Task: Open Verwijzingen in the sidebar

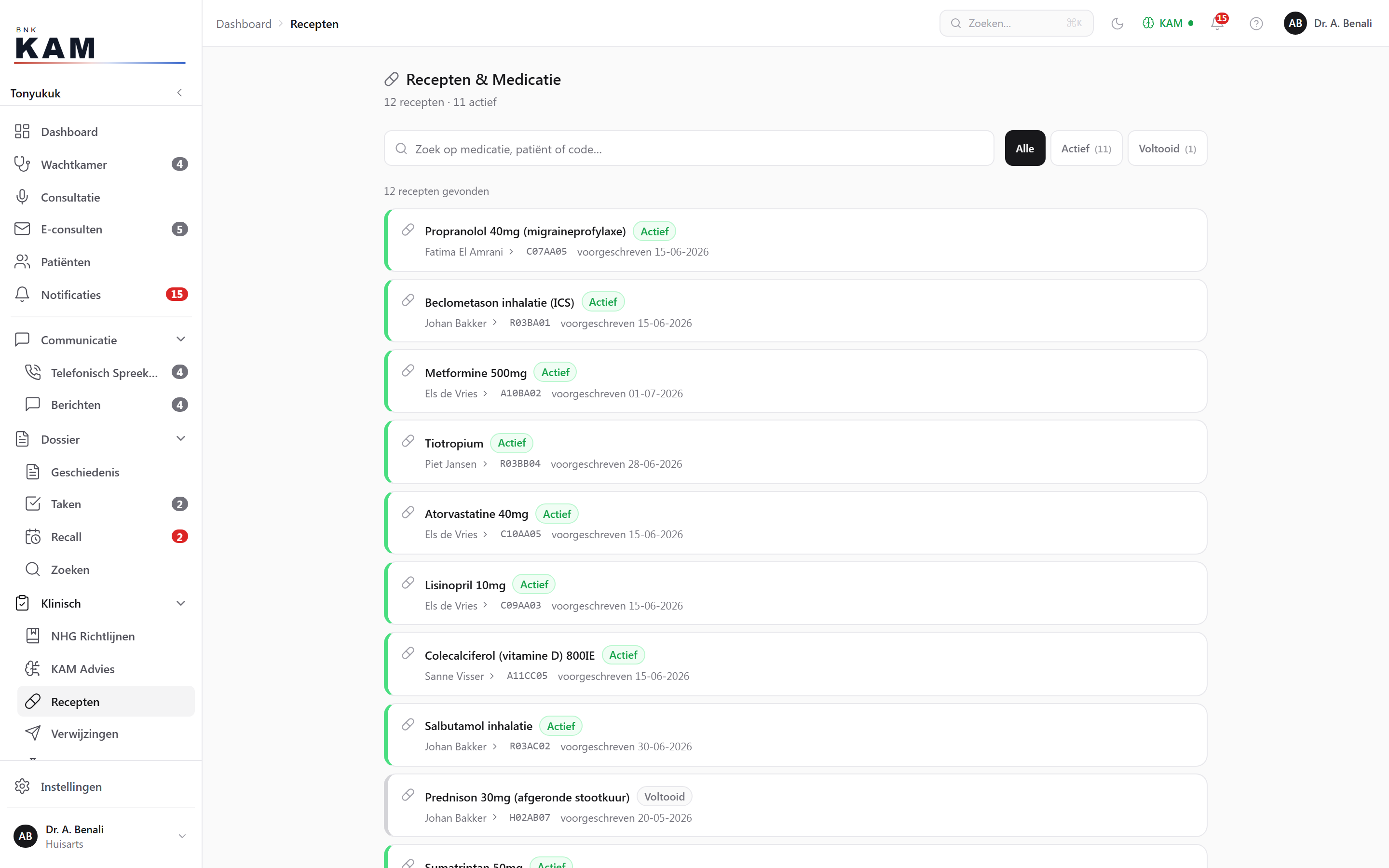Action: point(106,733)
